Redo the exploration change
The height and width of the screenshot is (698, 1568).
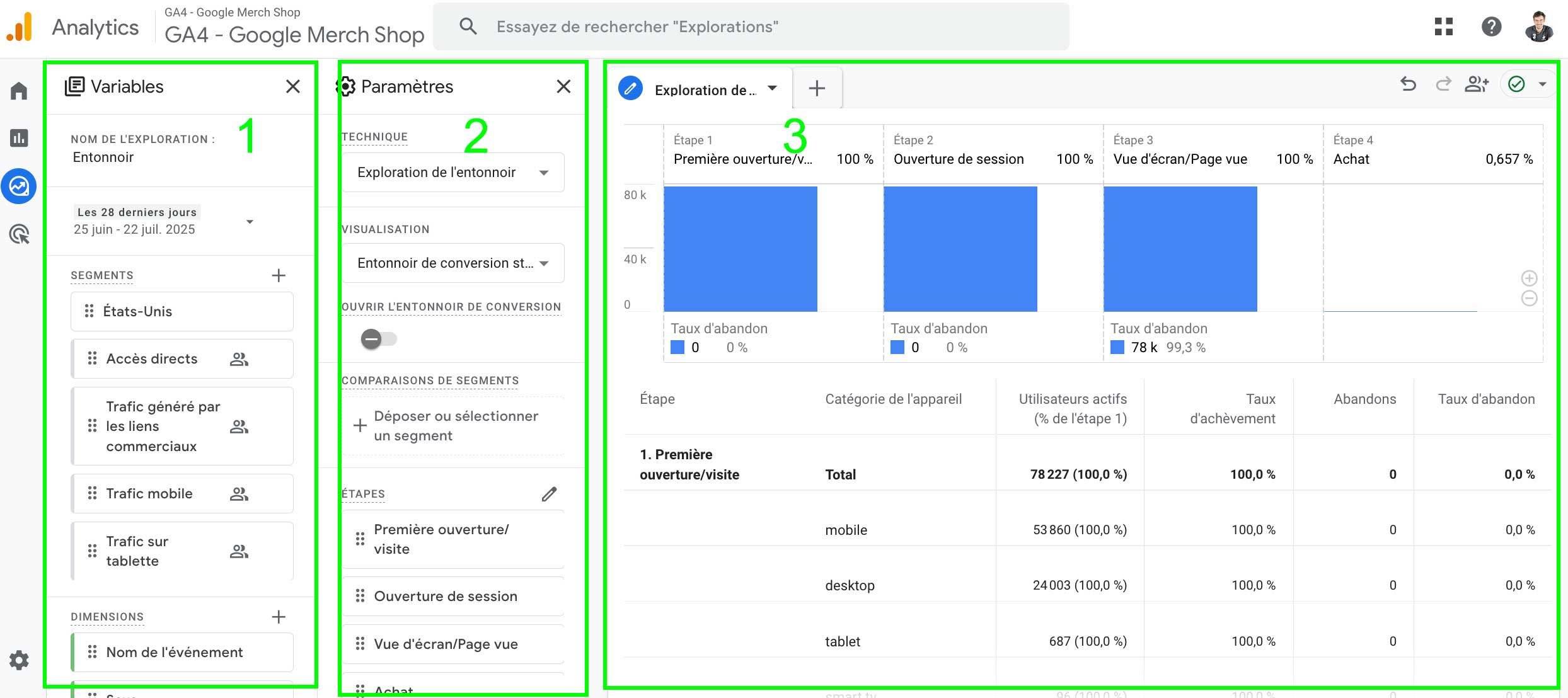pyautogui.click(x=1443, y=84)
